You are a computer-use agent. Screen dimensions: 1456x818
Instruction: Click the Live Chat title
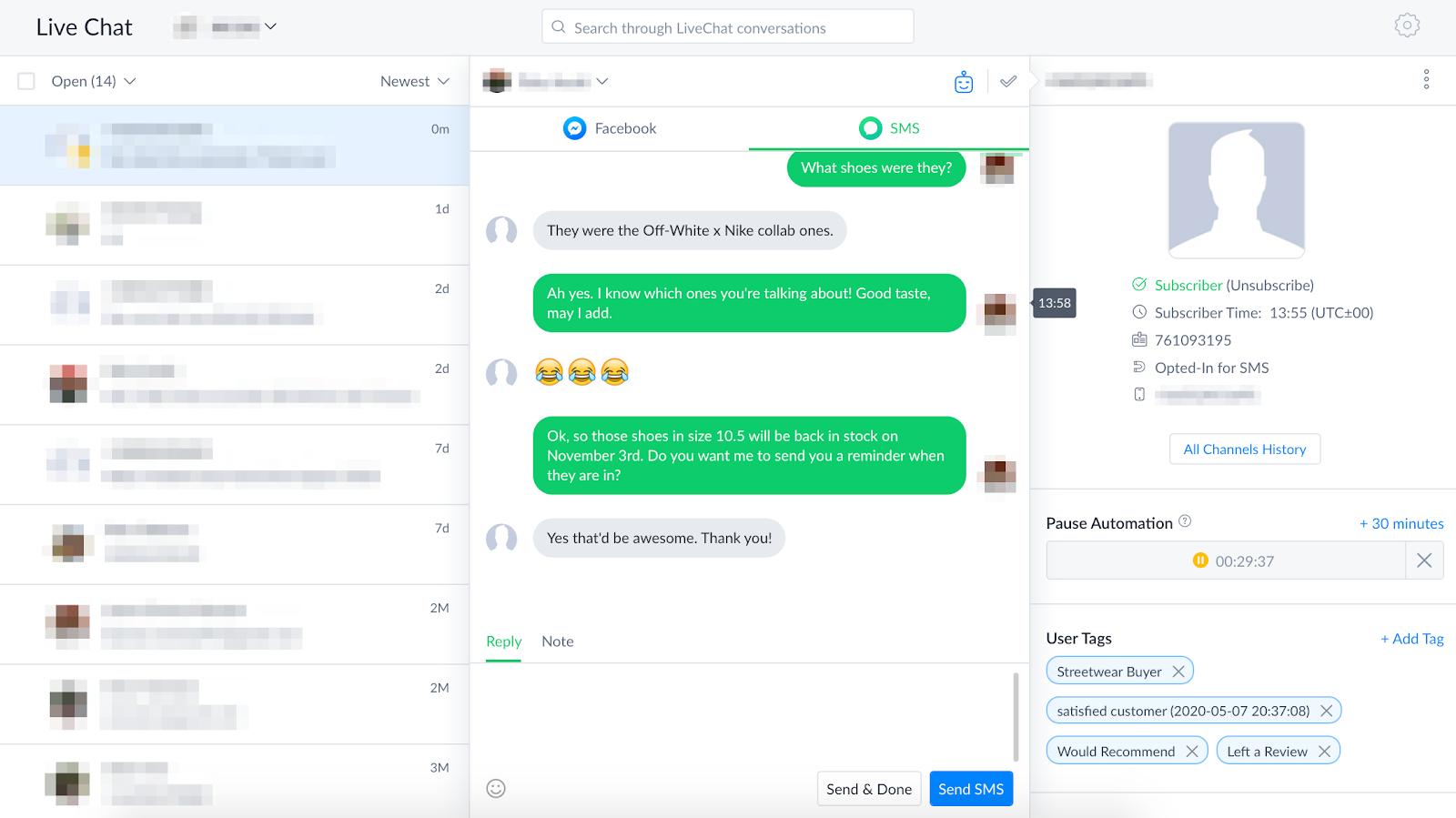tap(85, 27)
